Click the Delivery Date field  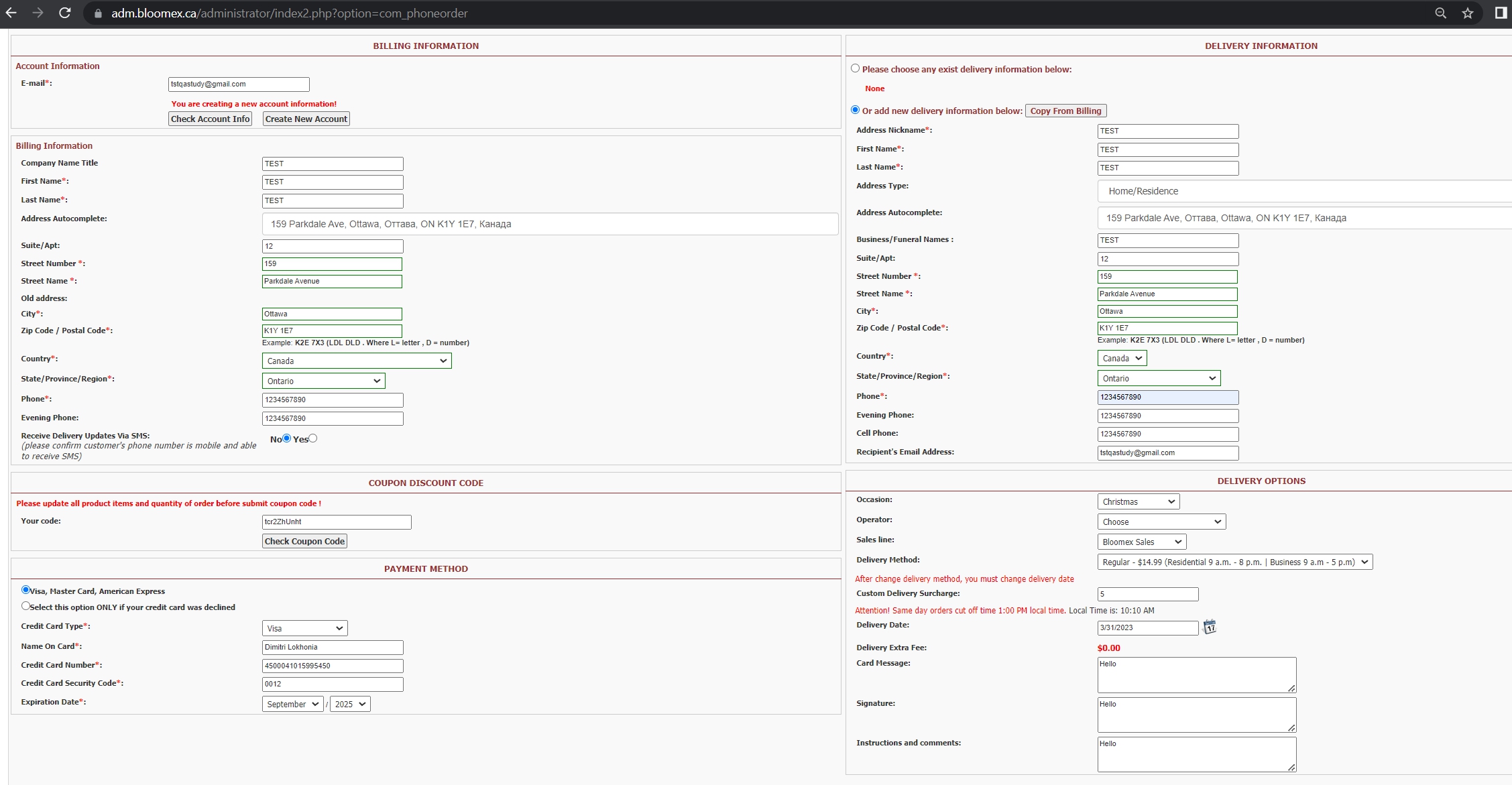(x=1148, y=627)
